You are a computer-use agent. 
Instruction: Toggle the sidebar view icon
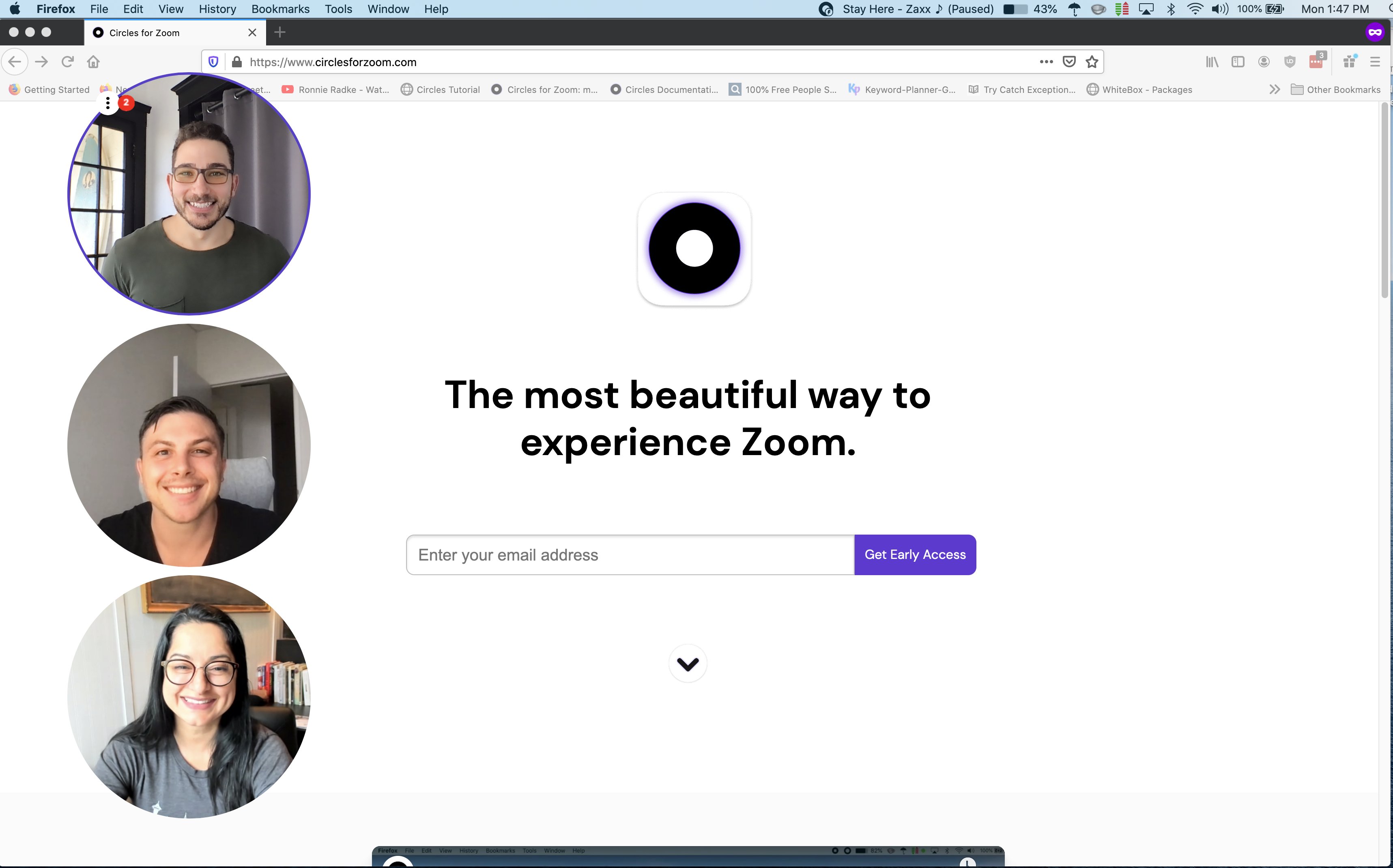(1238, 61)
